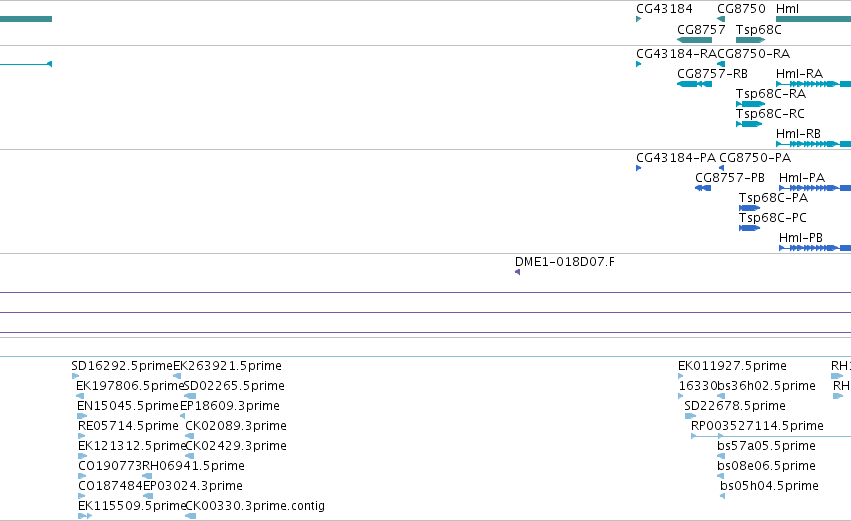Click the DME1-018D07.F feature label

pyautogui.click(x=565, y=262)
